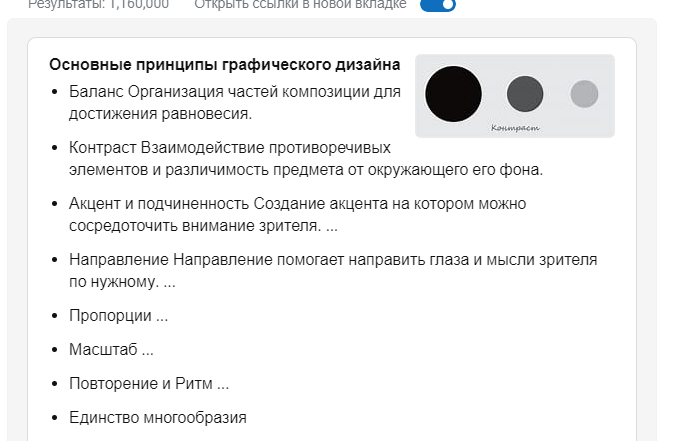Click the "Результаты: 1,160,000" count text
Viewport: 688px width, 441px height.
[x=98, y=5]
